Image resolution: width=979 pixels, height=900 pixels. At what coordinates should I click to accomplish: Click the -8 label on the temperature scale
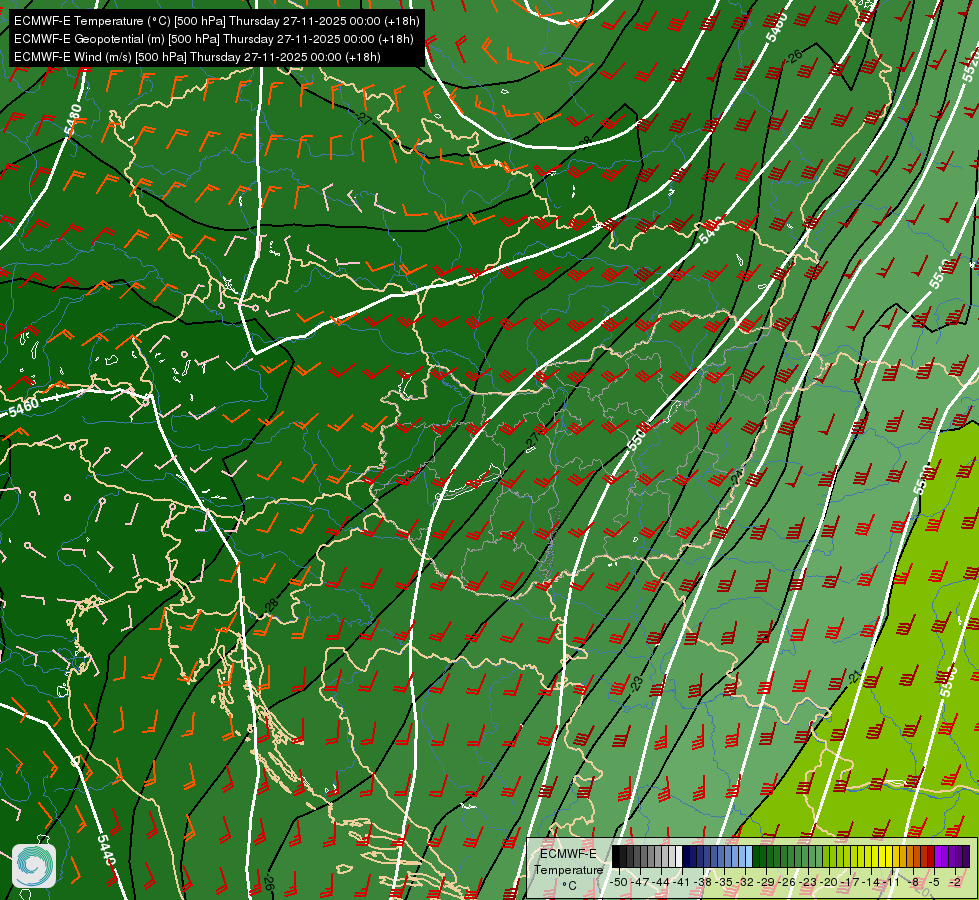[x=914, y=883]
